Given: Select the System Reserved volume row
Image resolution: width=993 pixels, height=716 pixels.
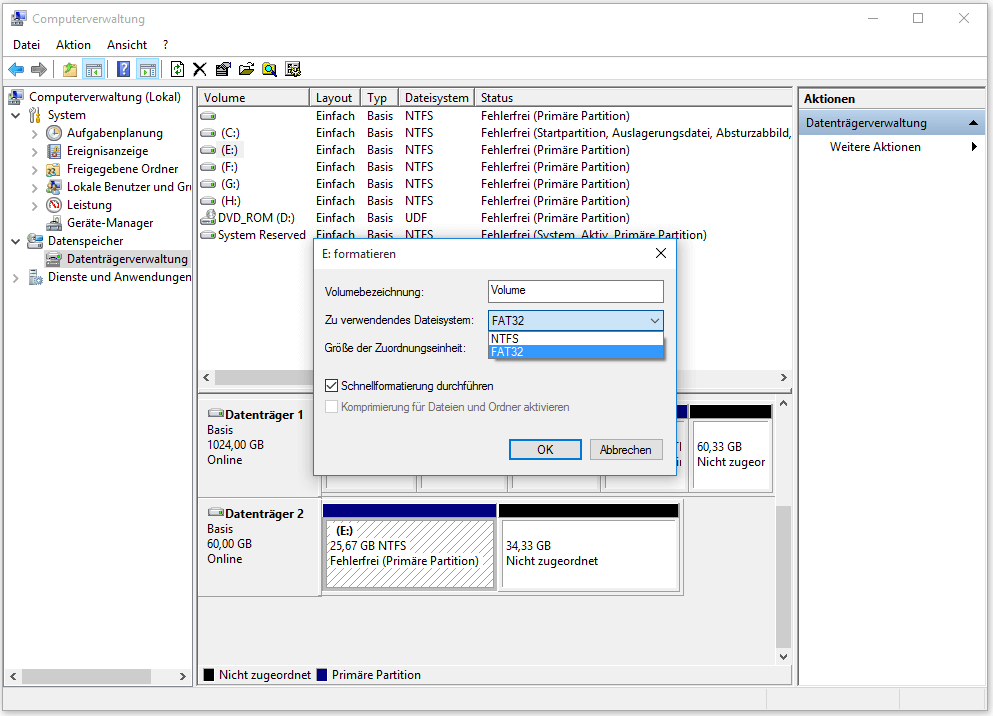Looking at the screenshot, I should tap(494, 235).
